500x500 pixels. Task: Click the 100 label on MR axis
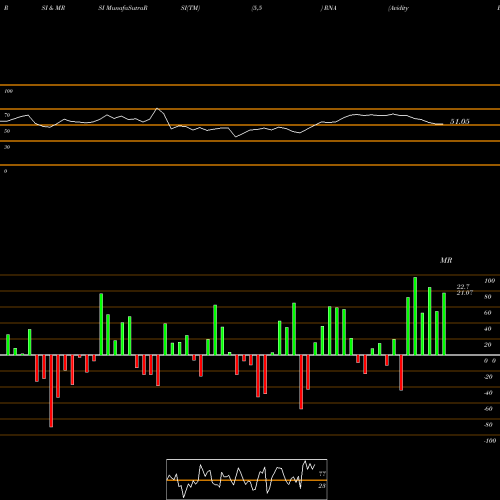coord(490,281)
